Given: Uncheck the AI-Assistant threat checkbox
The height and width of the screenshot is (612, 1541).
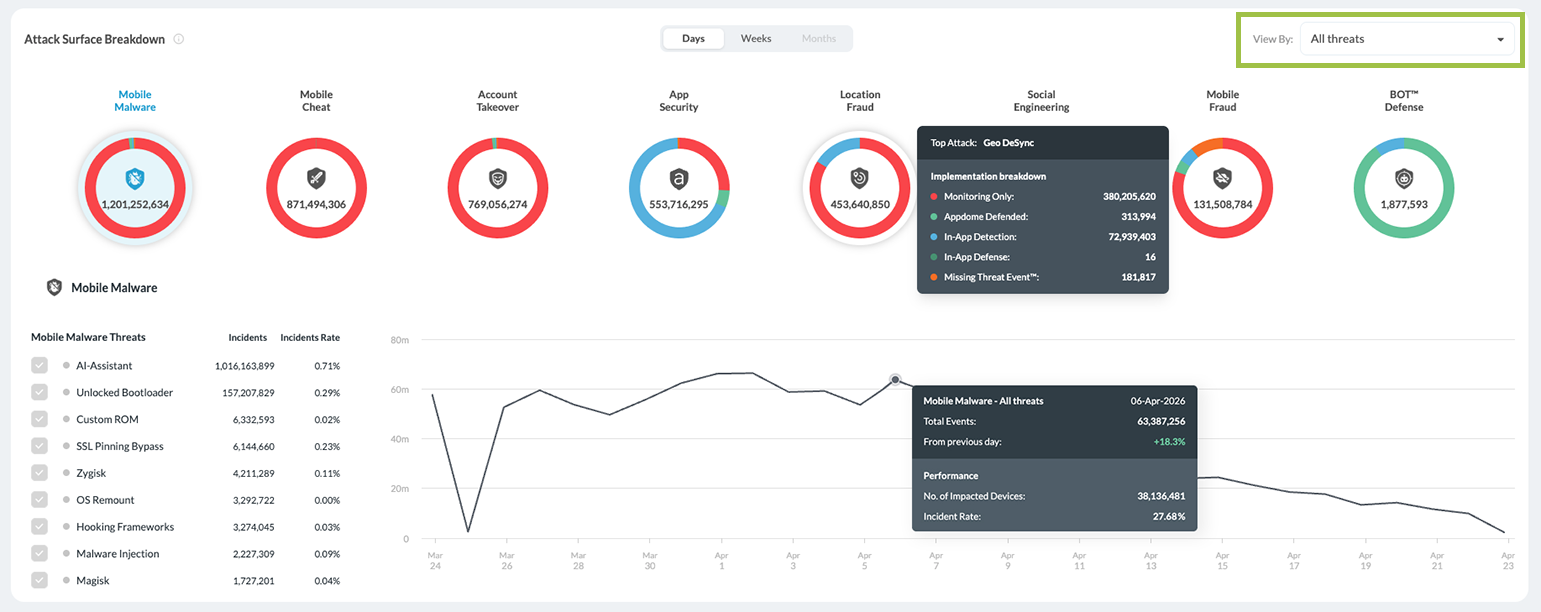Looking at the screenshot, I should click(x=39, y=366).
